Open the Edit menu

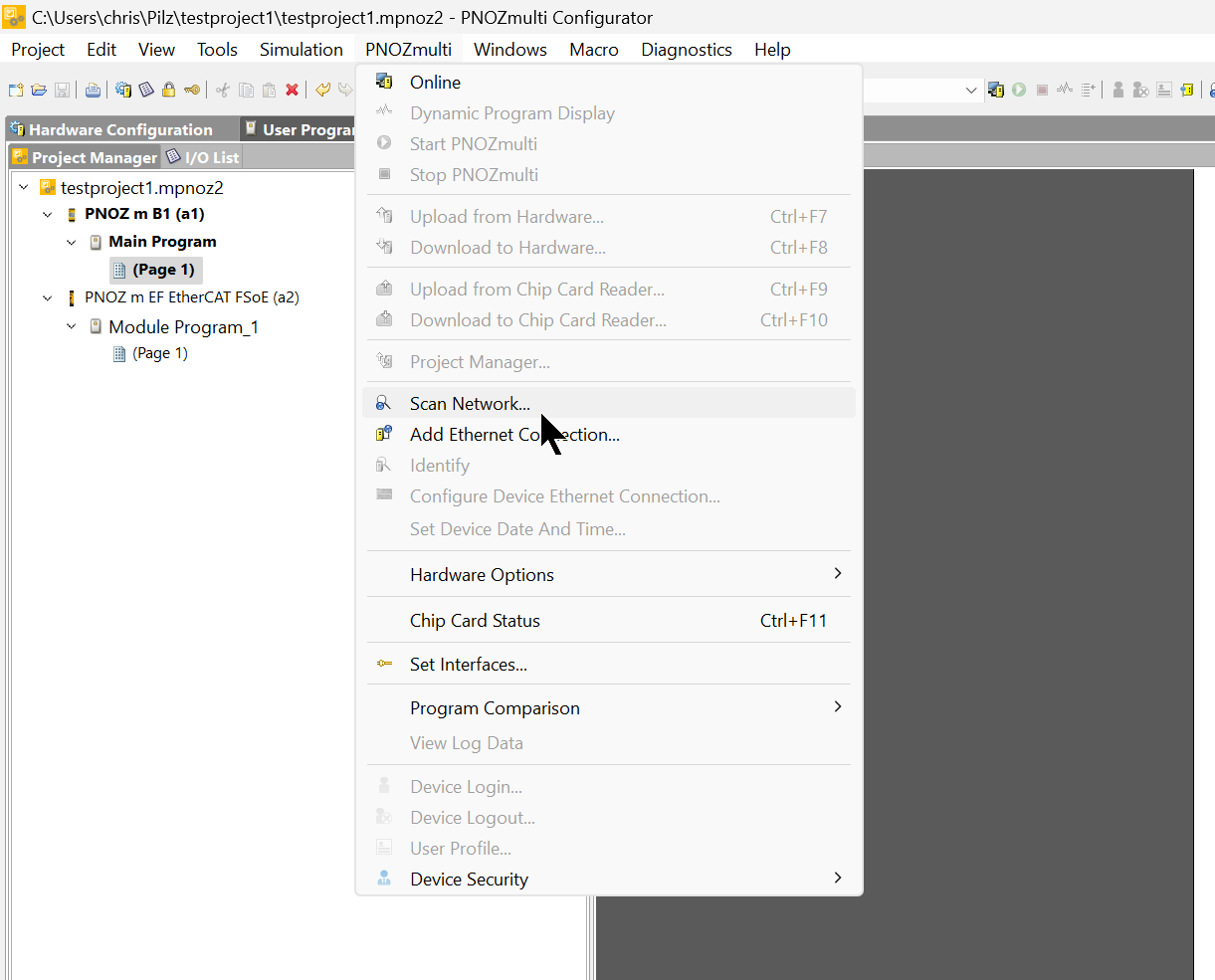101,50
